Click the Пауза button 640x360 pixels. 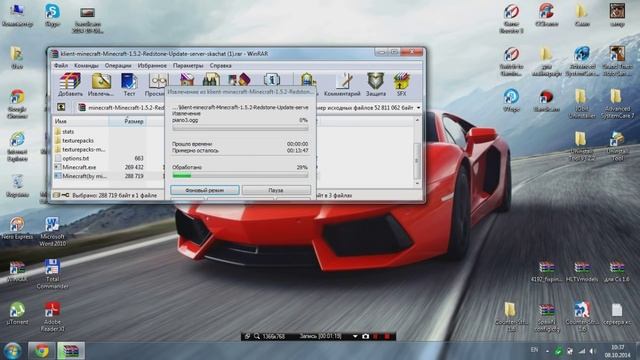(x=276, y=190)
